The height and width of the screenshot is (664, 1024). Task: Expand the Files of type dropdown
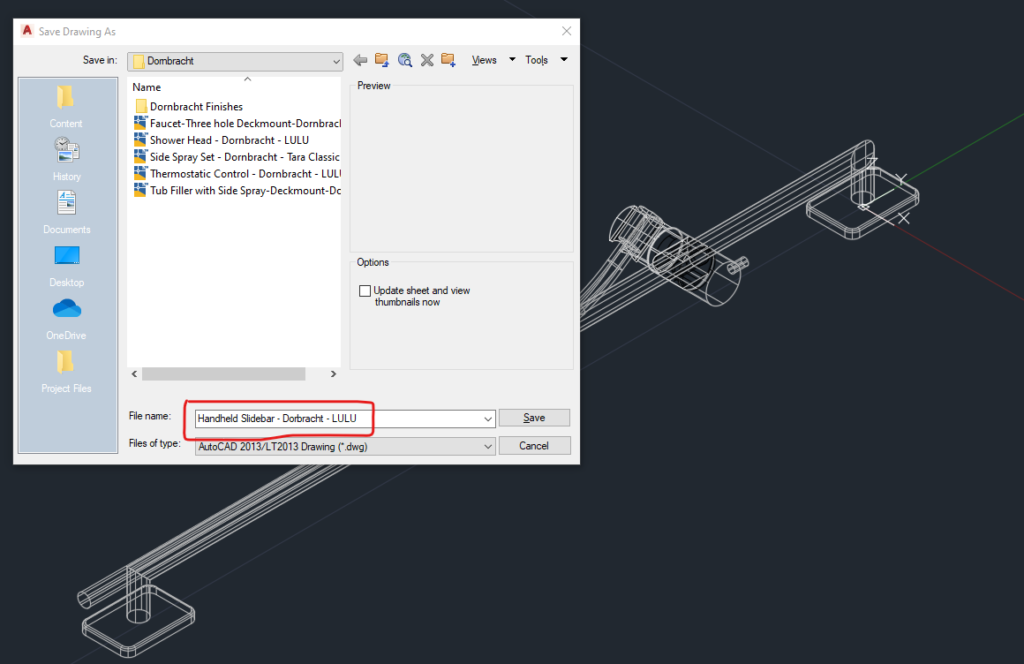488,447
